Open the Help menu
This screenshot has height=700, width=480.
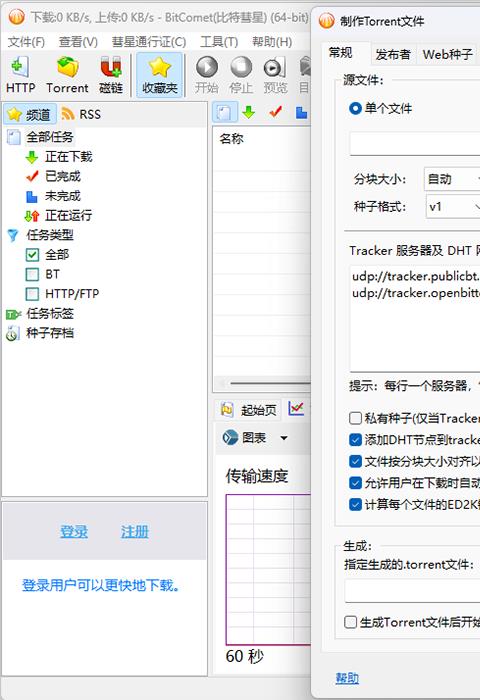point(272,42)
